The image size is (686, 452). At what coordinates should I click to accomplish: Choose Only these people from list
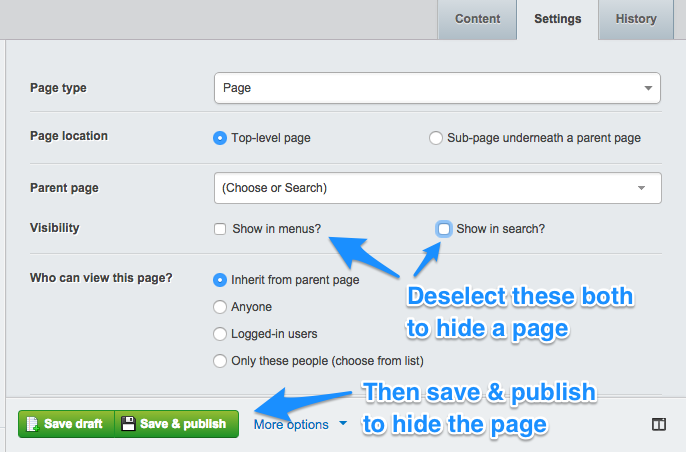220,361
